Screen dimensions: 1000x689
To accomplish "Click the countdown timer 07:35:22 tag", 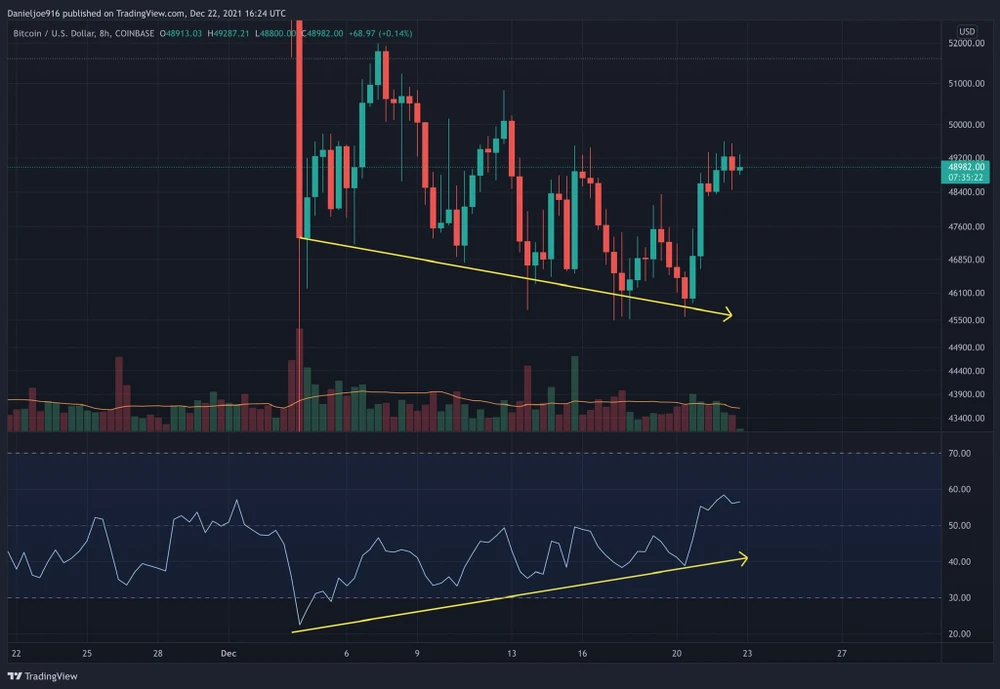I will pyautogui.click(x=966, y=177).
